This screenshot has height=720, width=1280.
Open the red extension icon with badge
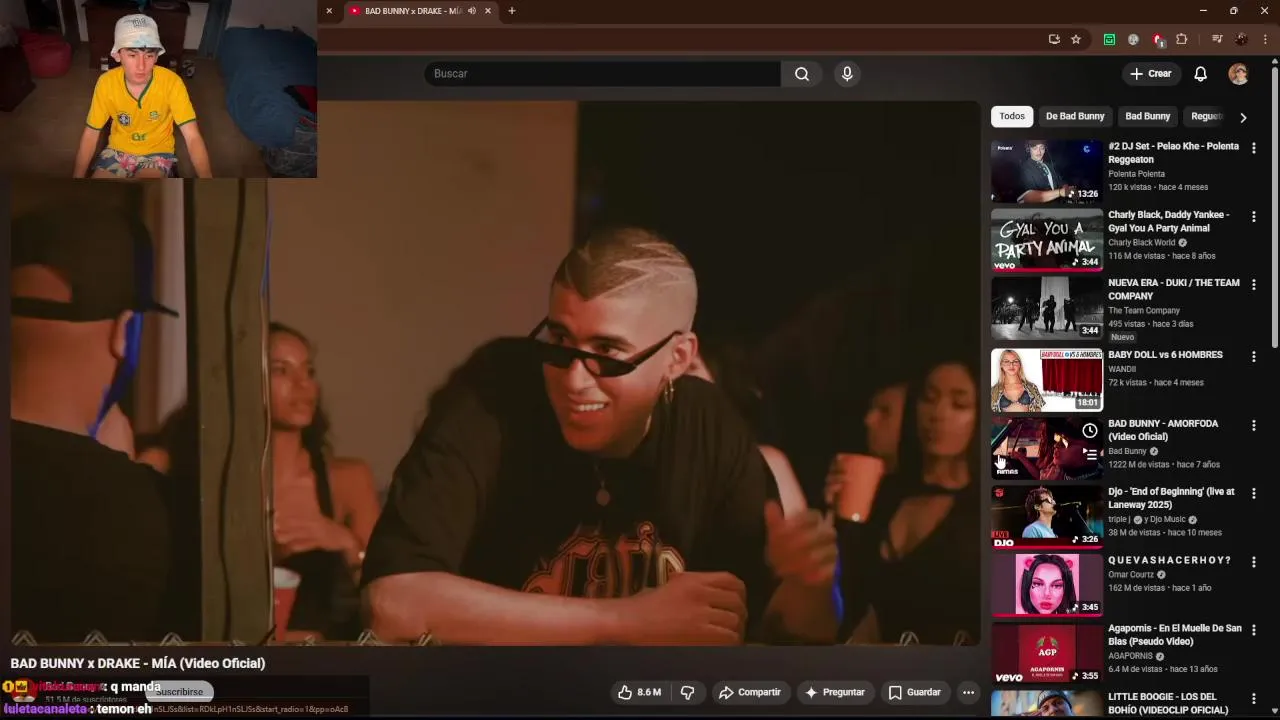click(1158, 40)
